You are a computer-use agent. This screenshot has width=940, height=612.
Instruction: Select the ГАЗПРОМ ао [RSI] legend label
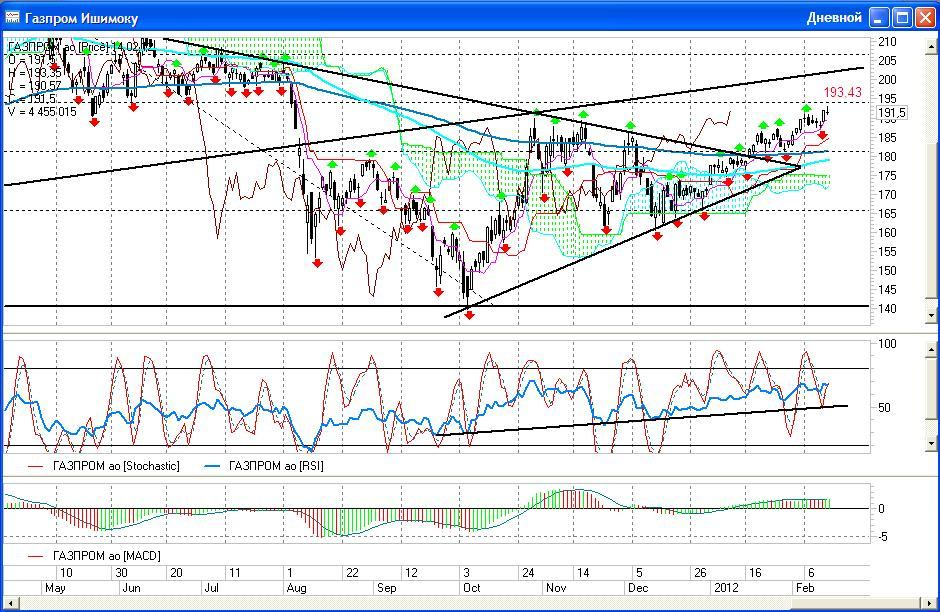276,466
